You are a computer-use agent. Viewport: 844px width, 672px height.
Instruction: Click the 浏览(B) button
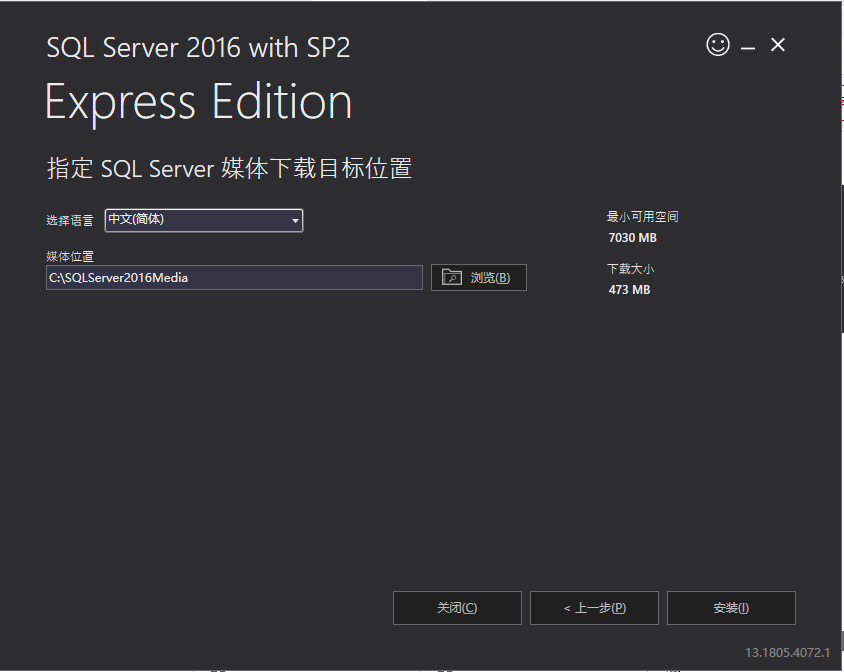[x=479, y=277]
